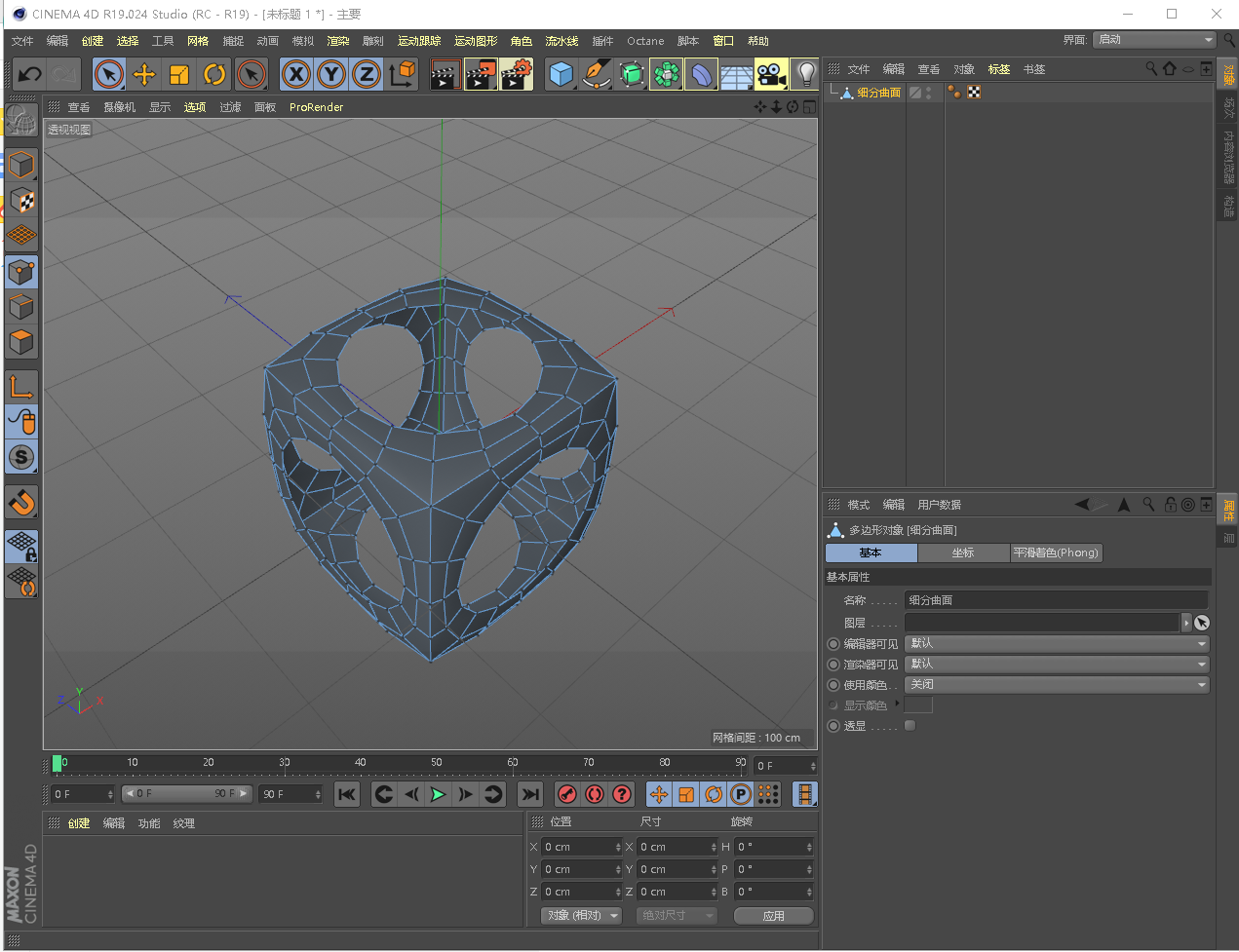Click the camera object icon
Image resolution: width=1239 pixels, height=952 pixels.
[770, 74]
